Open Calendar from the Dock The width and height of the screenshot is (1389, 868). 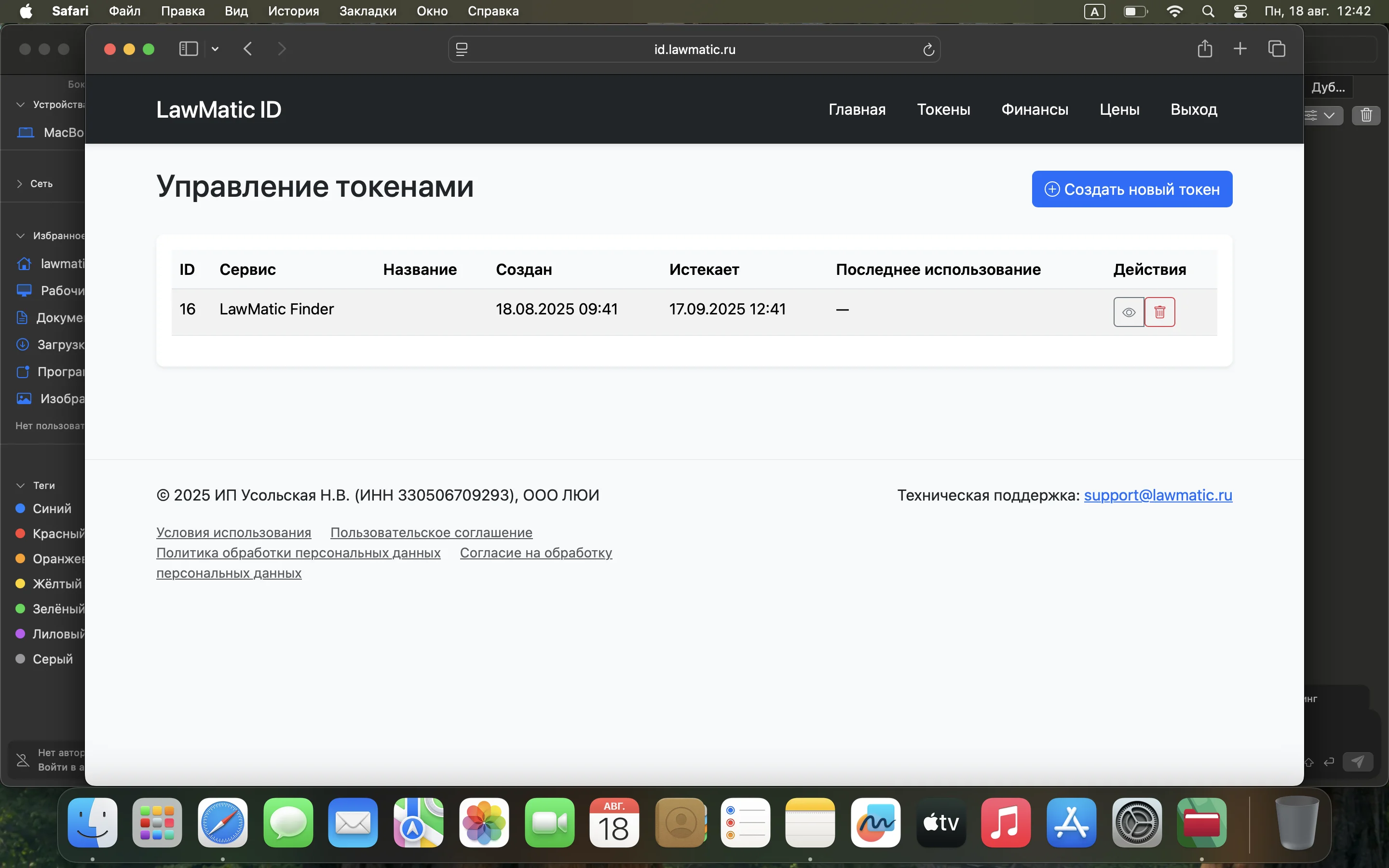click(614, 823)
